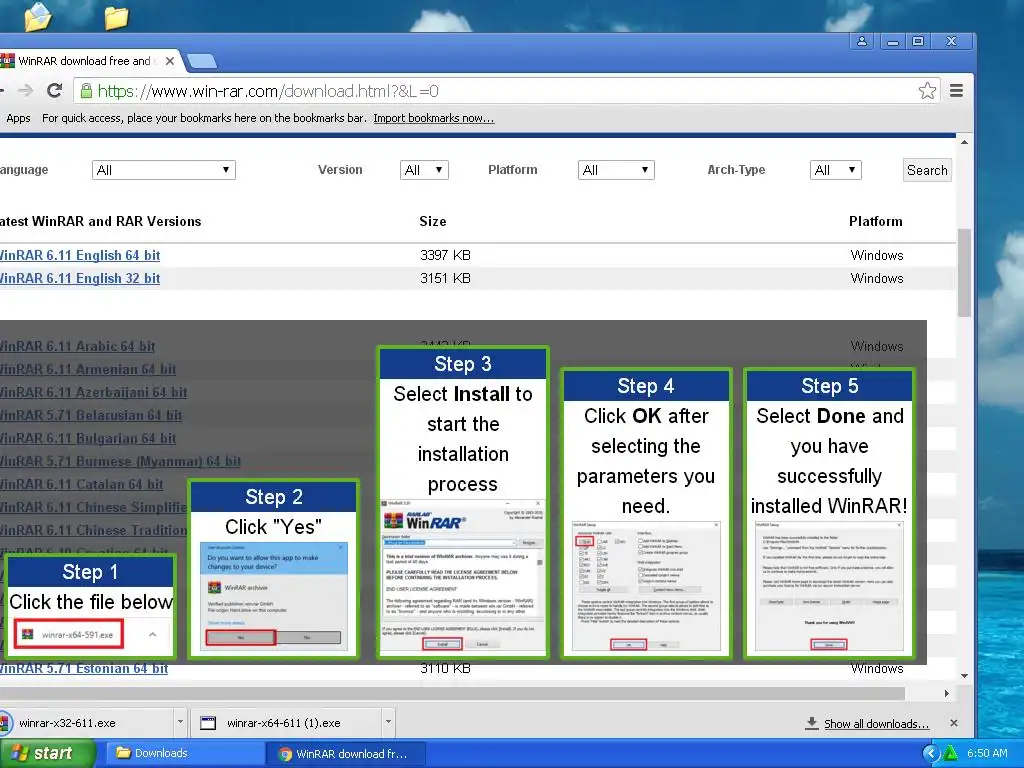Click the page vertical scrollbar thumb
Screen dimensions: 1024x768
point(964,273)
